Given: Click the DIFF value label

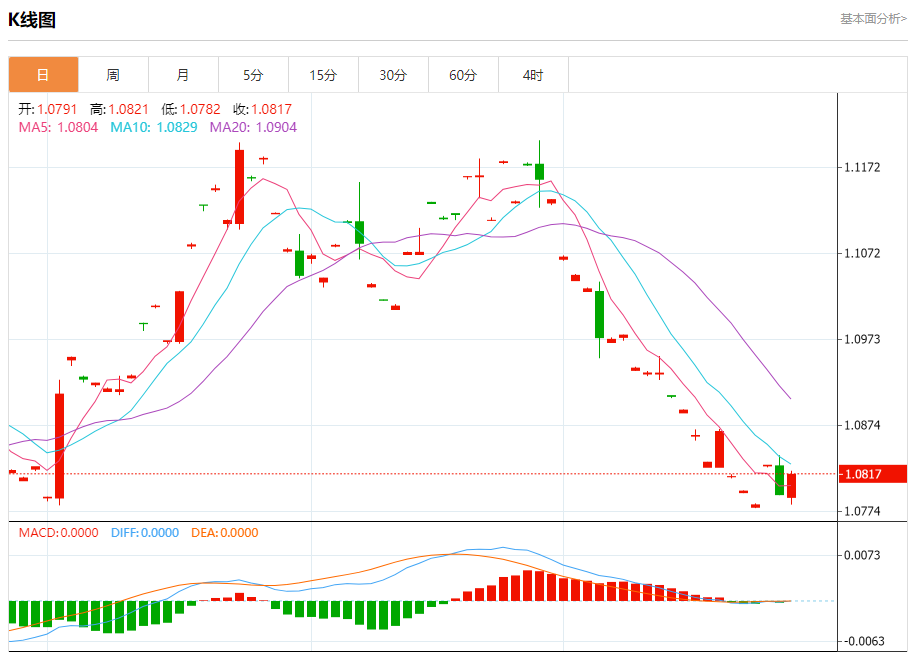Looking at the screenshot, I should click(144, 533).
